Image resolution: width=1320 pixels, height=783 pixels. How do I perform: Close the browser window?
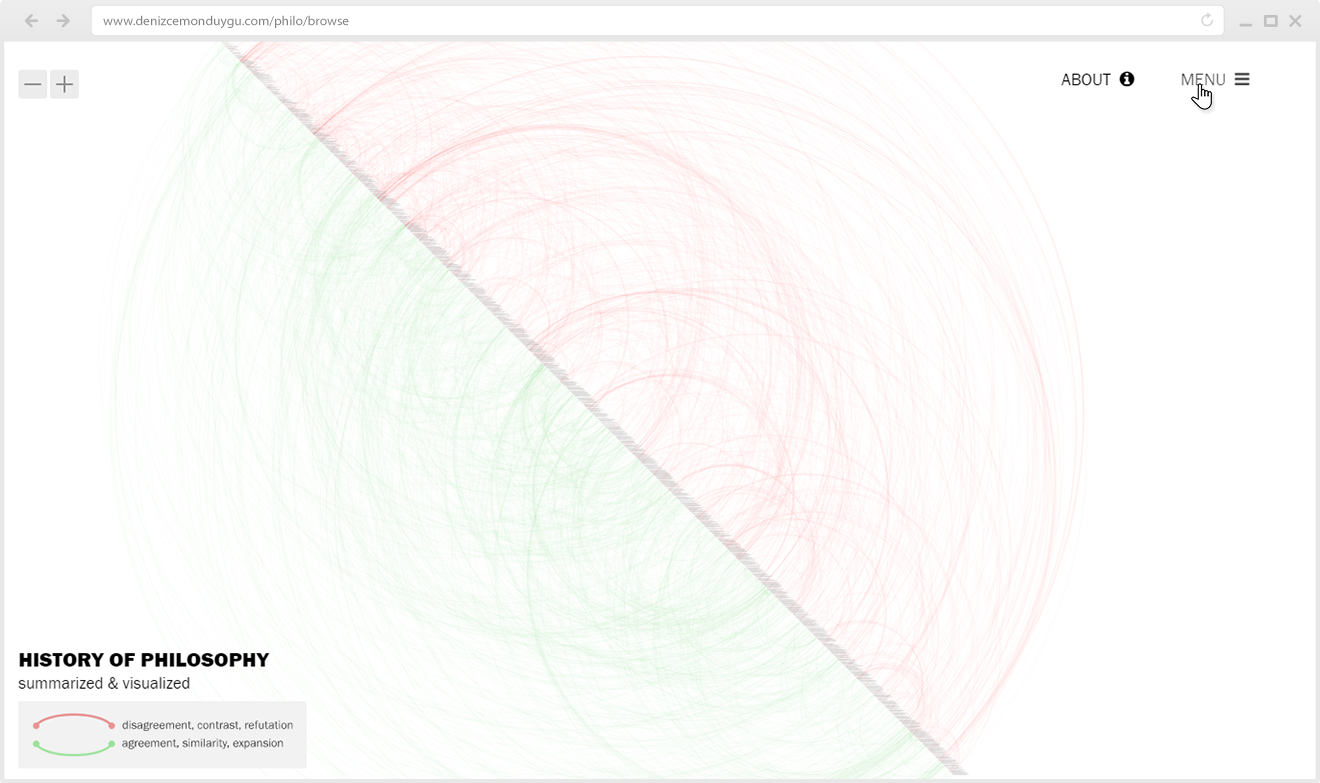click(x=1295, y=21)
